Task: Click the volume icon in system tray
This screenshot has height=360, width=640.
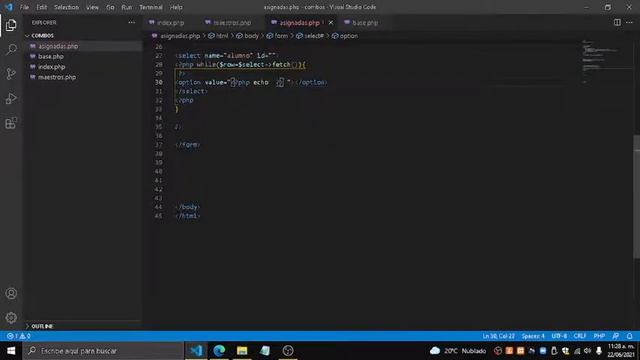Action: pos(587,351)
